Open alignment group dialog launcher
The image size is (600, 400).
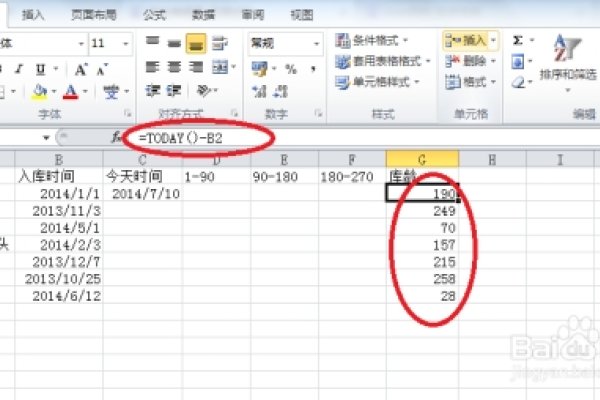[x=234, y=113]
